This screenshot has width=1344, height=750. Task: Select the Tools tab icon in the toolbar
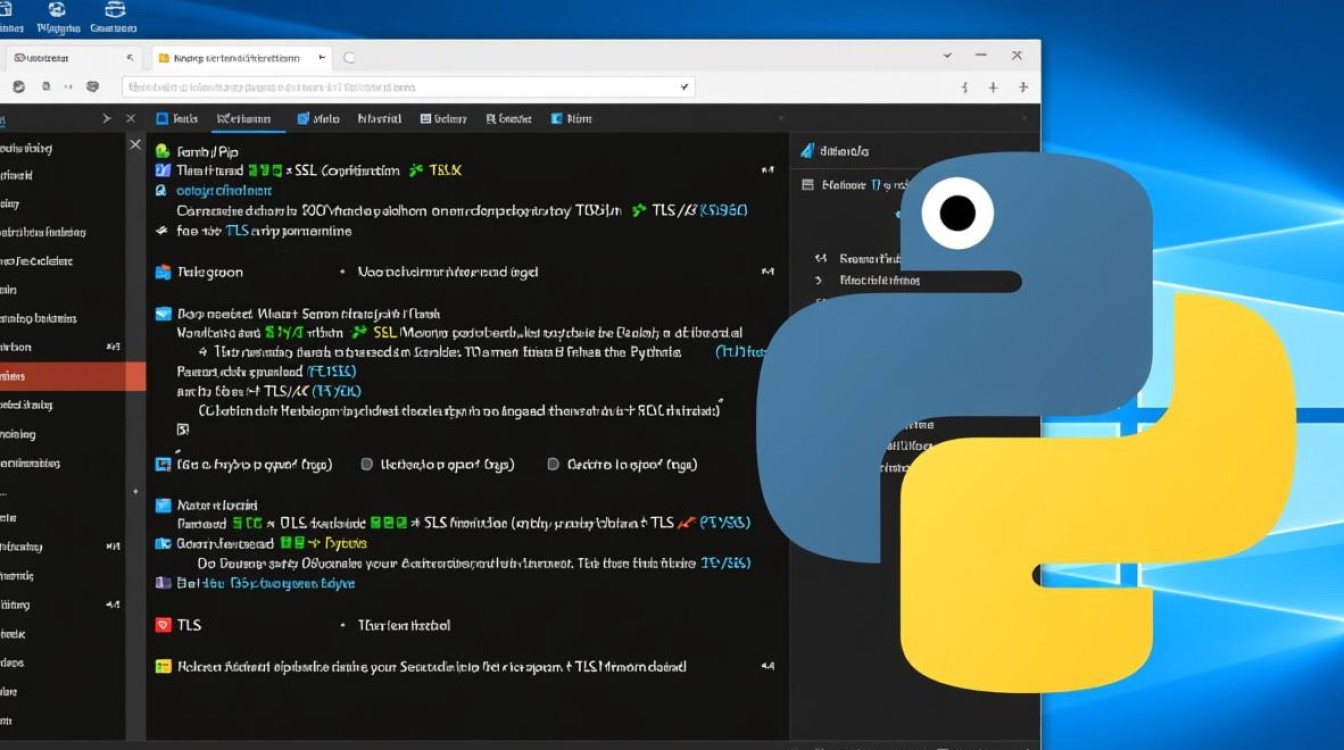(164, 118)
